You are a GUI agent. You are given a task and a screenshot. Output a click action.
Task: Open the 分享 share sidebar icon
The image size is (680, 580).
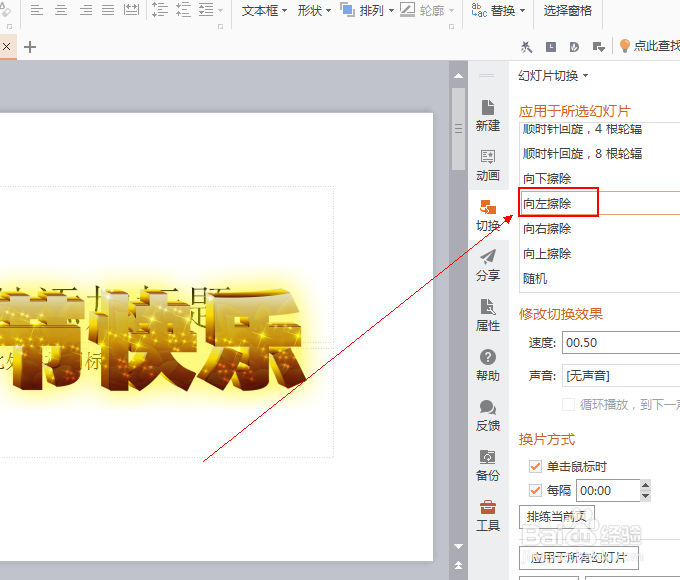[x=488, y=265]
